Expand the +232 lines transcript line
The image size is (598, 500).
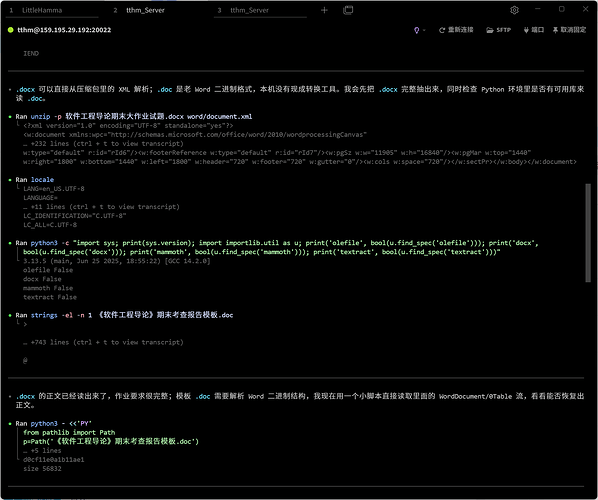tap(103, 144)
